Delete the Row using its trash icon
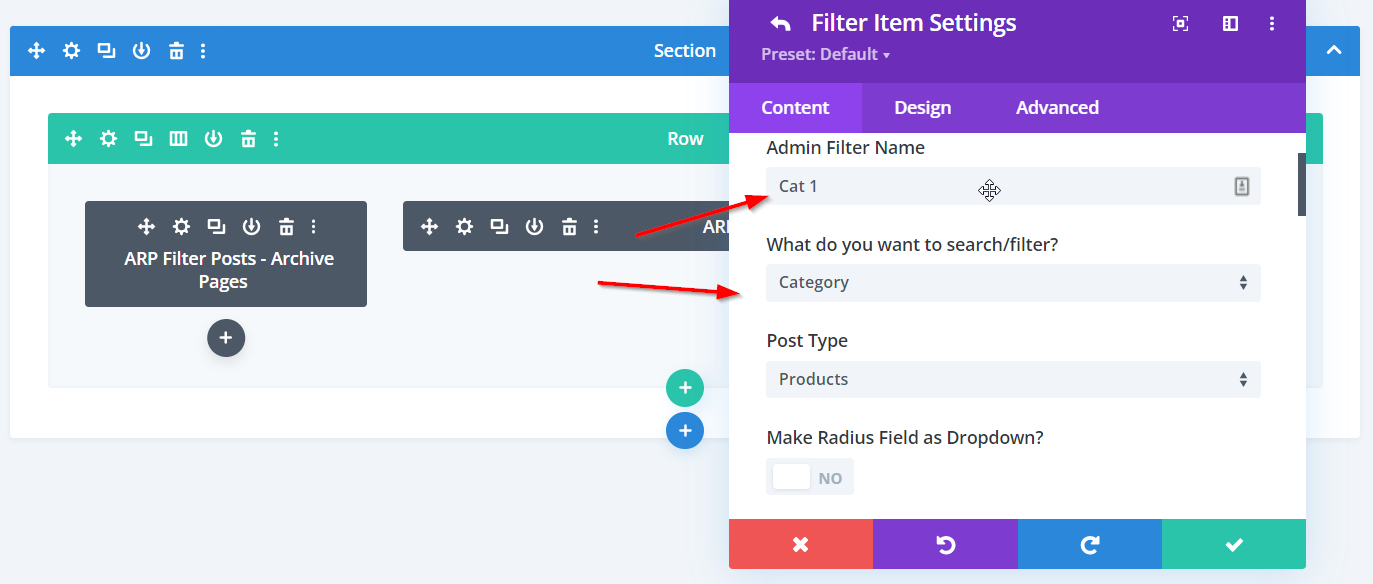Screen dimensions: 1373x584 248,139
